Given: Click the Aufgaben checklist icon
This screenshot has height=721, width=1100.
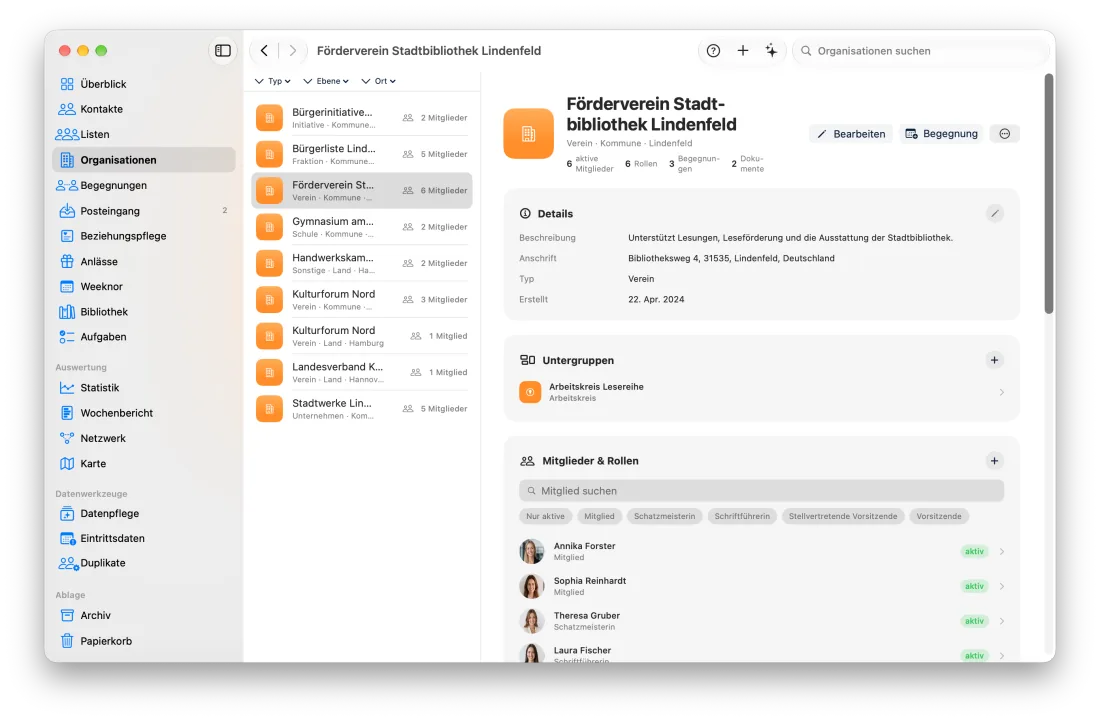Looking at the screenshot, I should pyautogui.click(x=67, y=337).
